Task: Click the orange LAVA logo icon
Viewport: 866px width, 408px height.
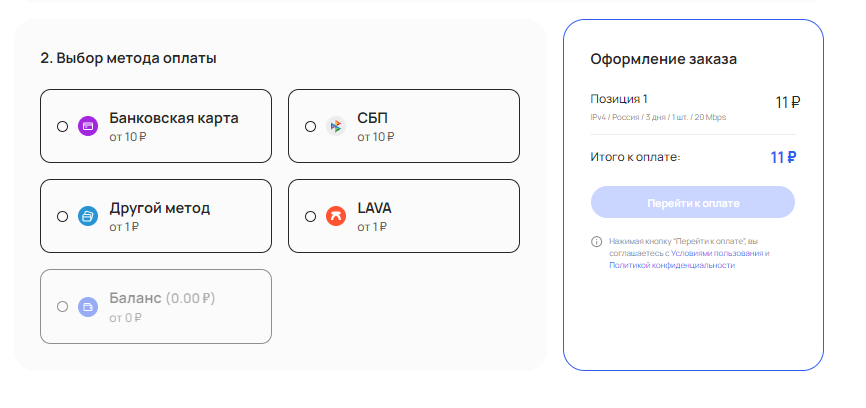Action: (x=335, y=216)
